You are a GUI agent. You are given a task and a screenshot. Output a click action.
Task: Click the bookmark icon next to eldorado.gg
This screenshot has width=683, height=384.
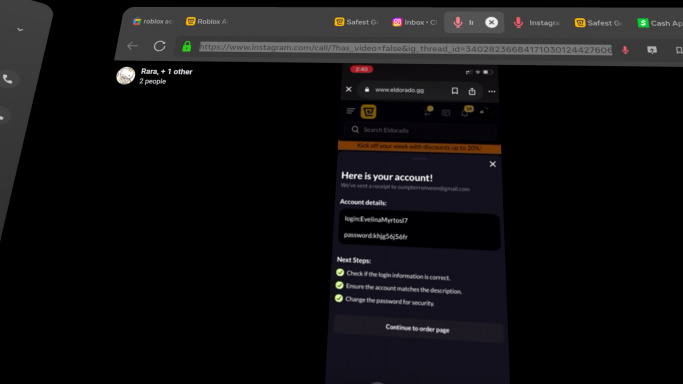point(455,91)
